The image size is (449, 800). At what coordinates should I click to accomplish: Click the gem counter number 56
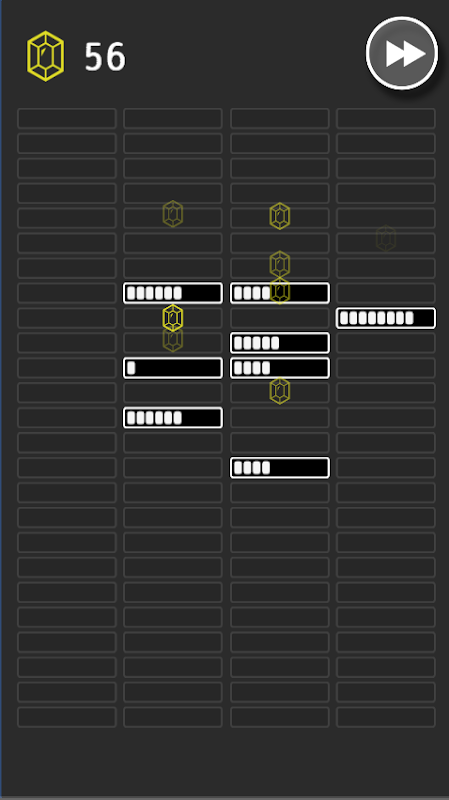(x=105, y=57)
